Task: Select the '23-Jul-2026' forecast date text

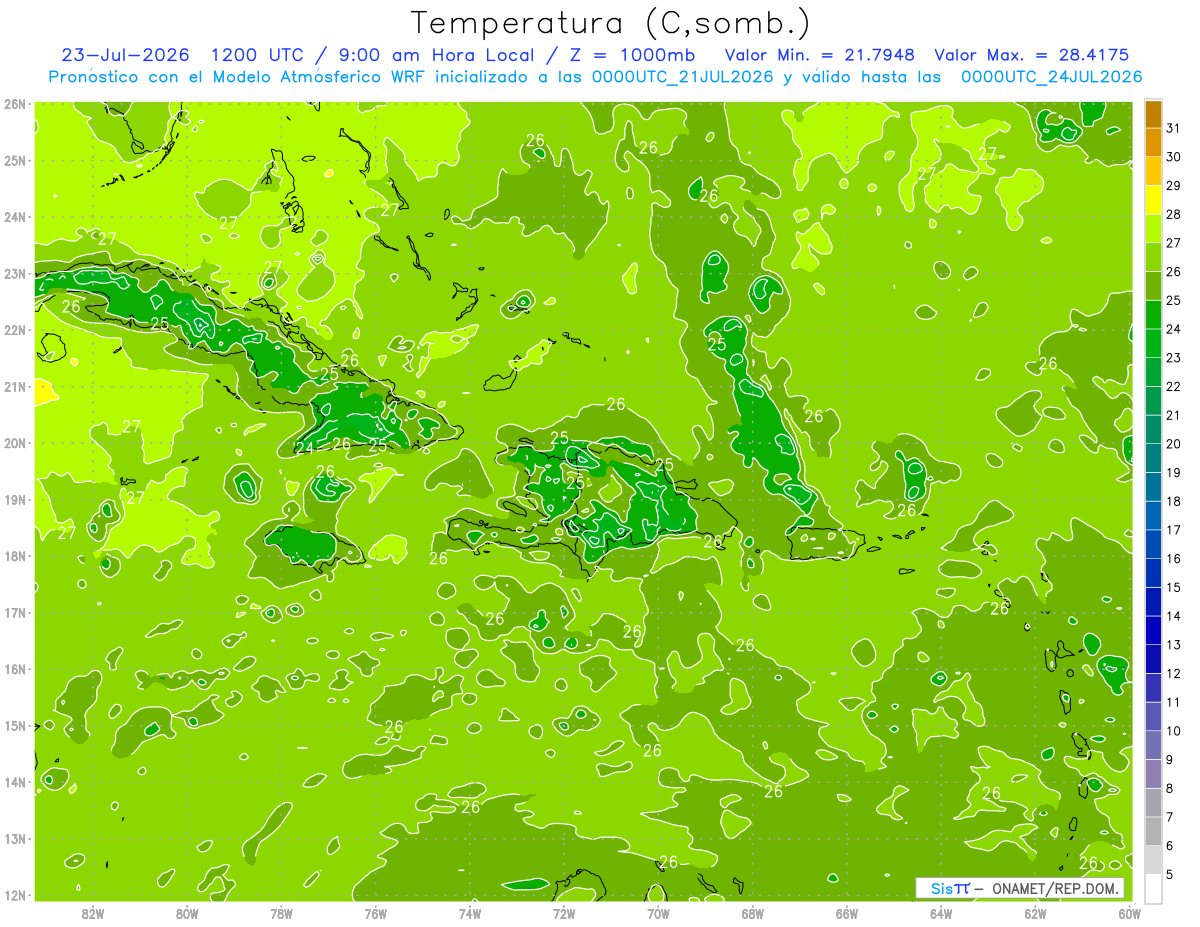Action: click(126, 55)
